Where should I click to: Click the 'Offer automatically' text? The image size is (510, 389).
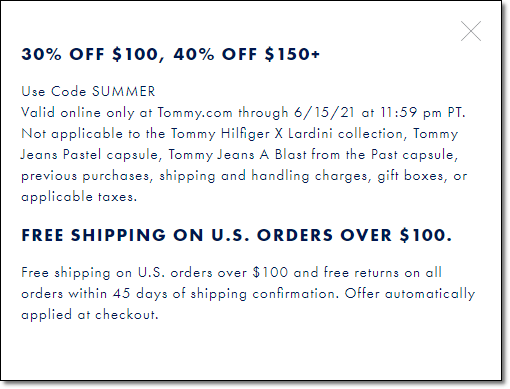pyautogui.click(x=410, y=294)
